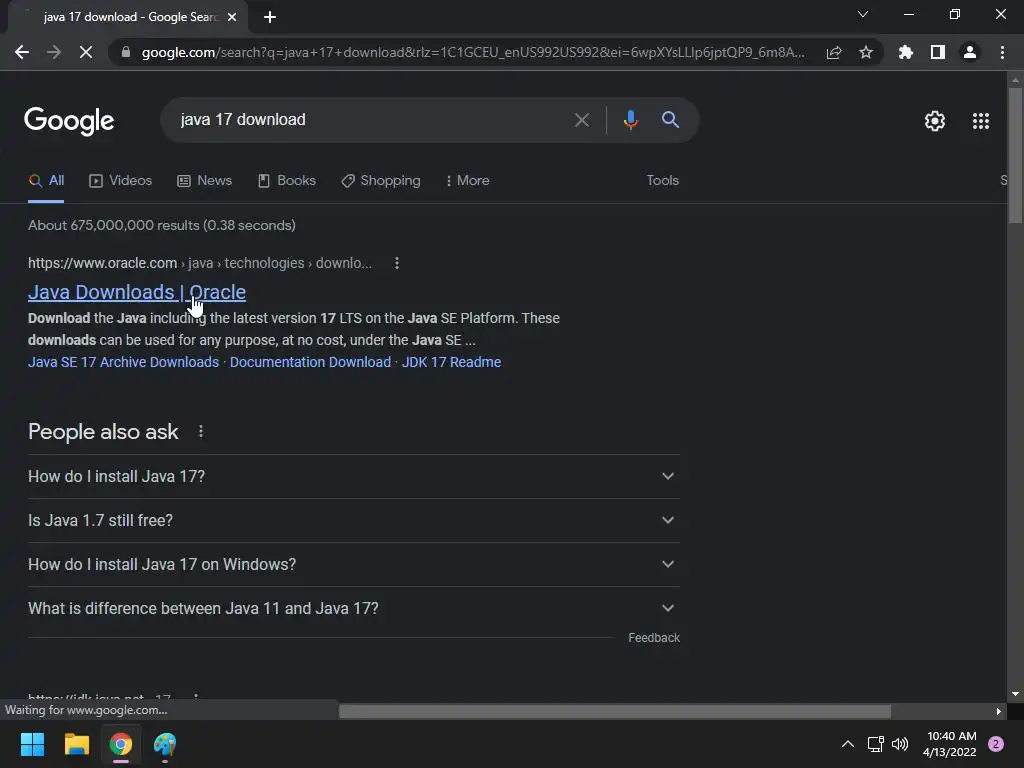Open search Tools options
The image size is (1024, 768).
point(662,180)
